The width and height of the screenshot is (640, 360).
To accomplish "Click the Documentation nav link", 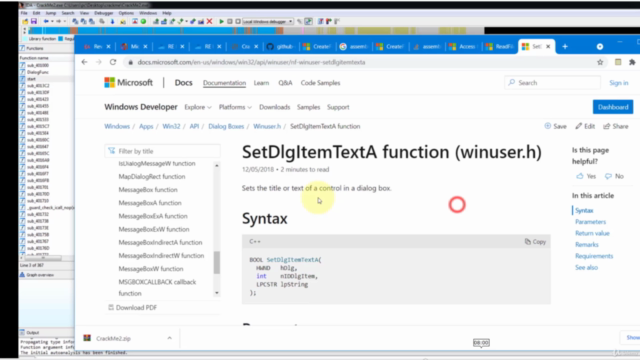I will (x=224, y=83).
